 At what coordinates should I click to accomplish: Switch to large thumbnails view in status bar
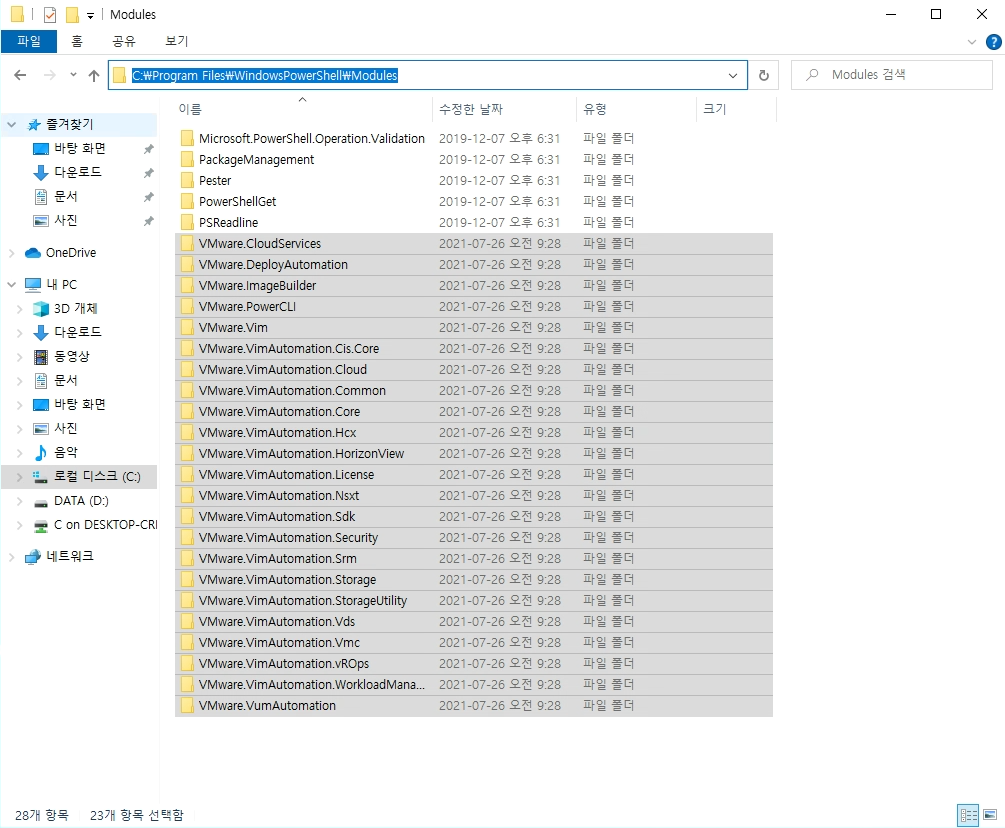(989, 814)
